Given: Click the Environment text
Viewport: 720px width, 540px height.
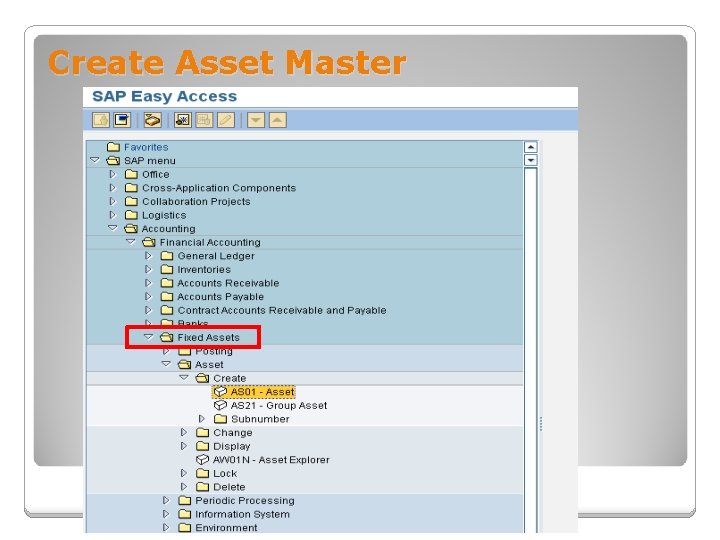Looking at the screenshot, I should tap(226, 528).
